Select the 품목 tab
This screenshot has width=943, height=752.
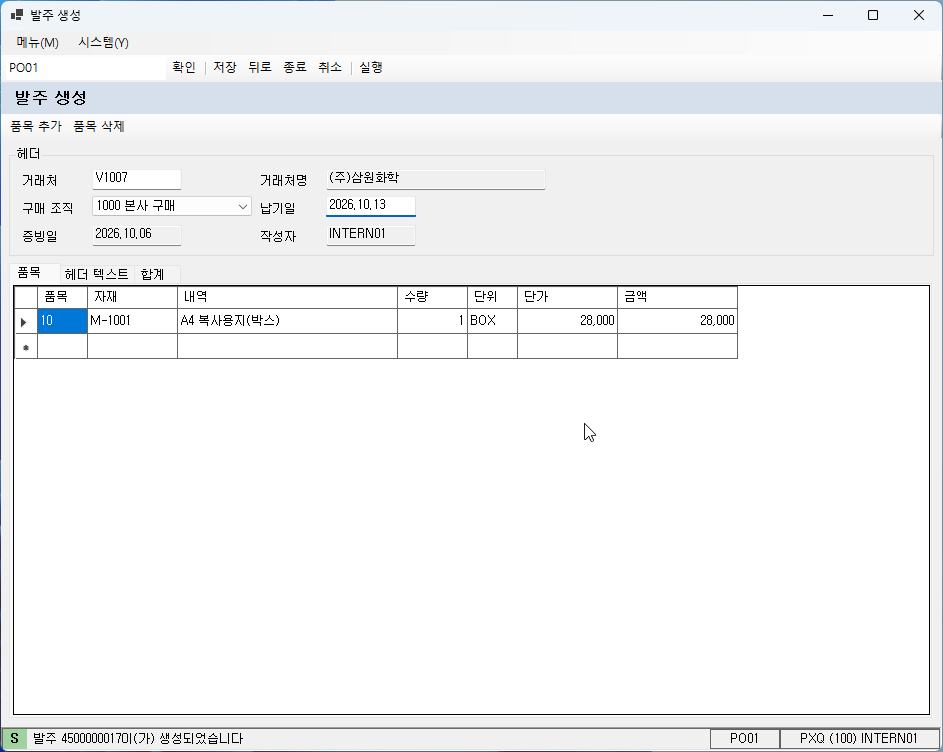(35, 273)
